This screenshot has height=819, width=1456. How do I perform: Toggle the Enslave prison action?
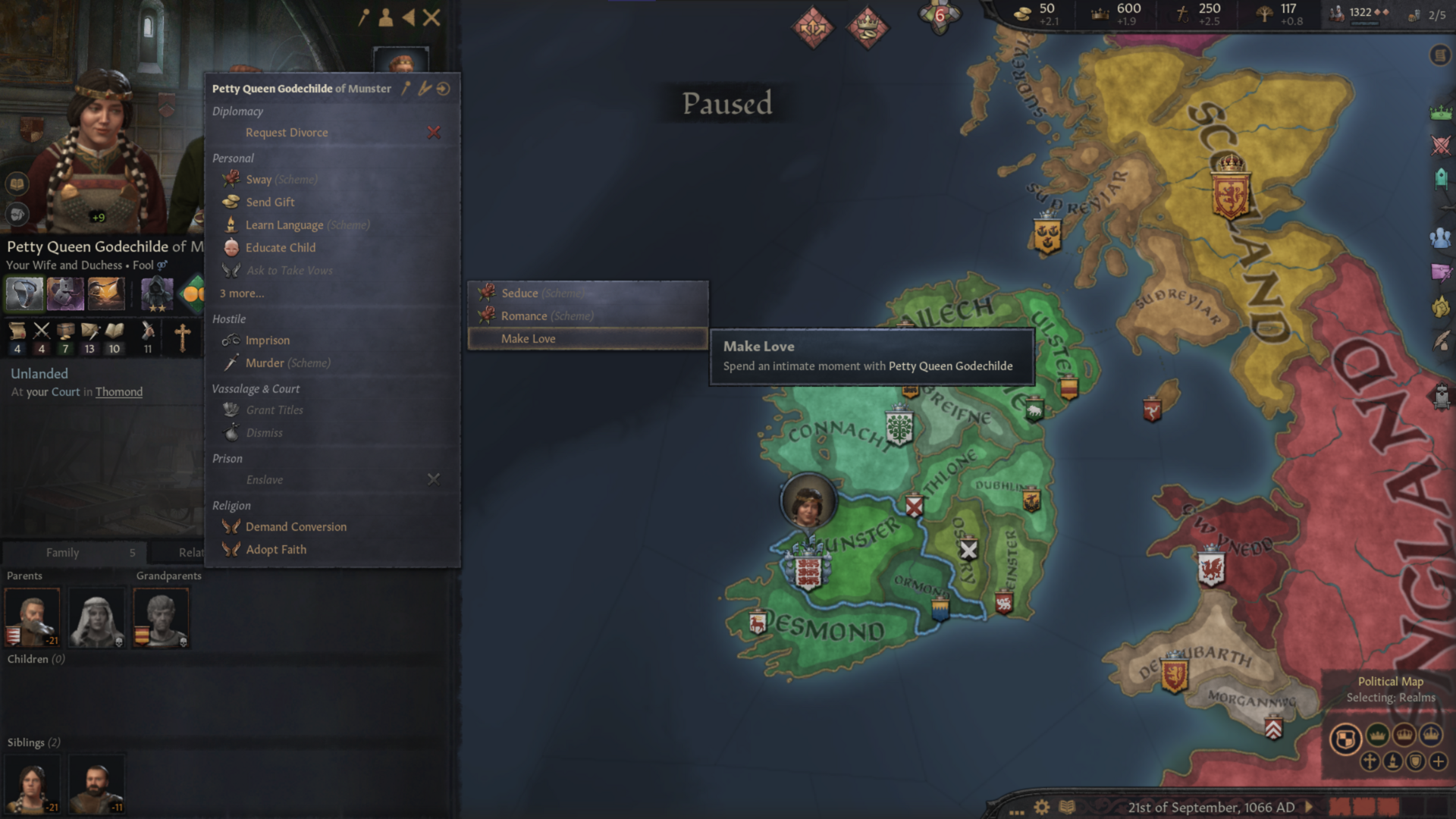[265, 479]
